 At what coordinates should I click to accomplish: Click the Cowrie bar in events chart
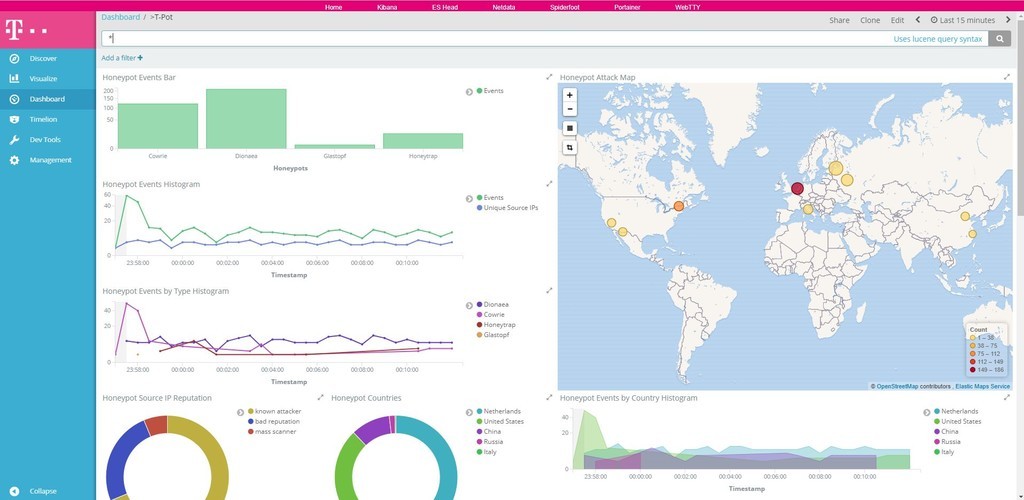[x=158, y=126]
